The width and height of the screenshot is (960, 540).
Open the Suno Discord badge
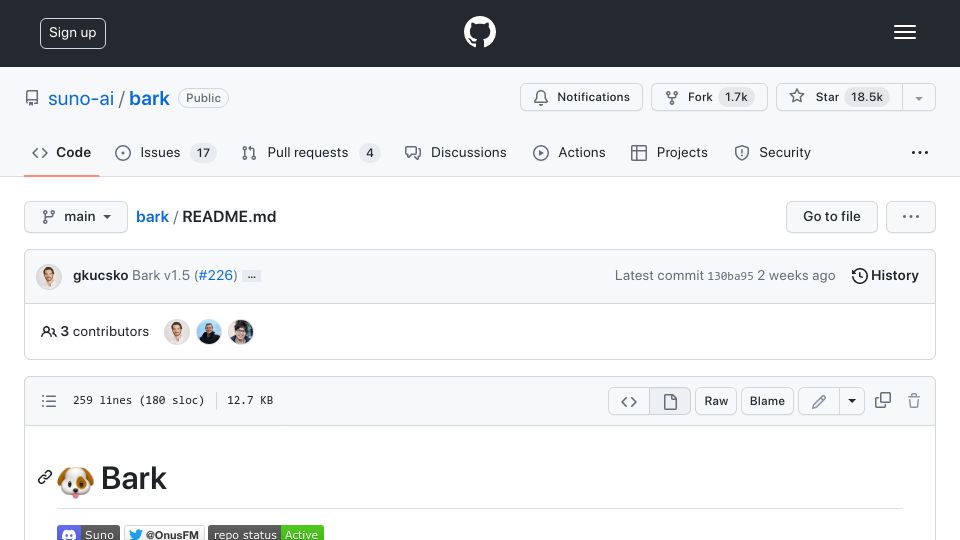pos(88,533)
